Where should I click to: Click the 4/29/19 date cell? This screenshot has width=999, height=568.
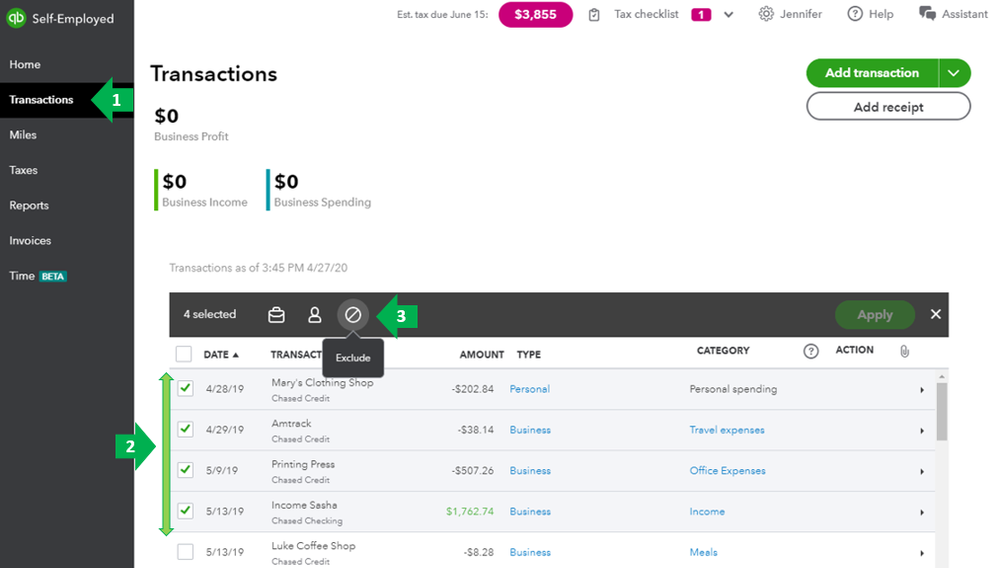click(x=225, y=430)
